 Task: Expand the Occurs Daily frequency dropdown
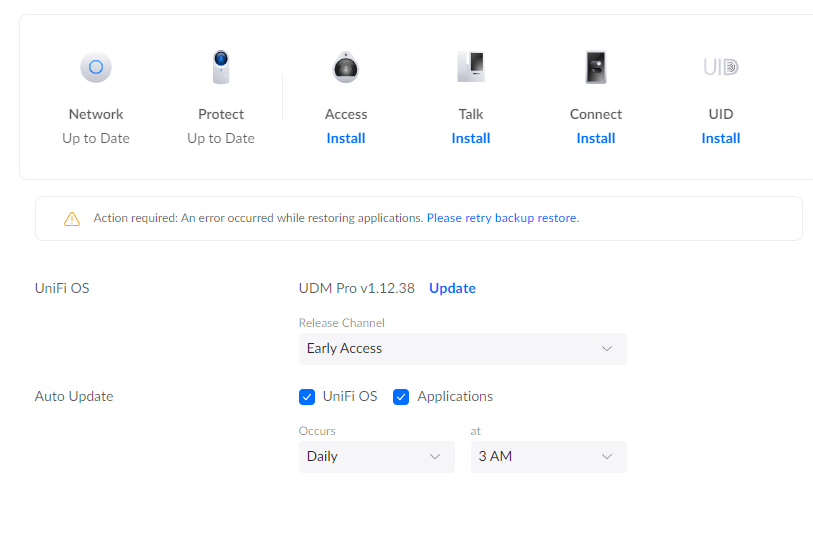[x=370, y=457]
